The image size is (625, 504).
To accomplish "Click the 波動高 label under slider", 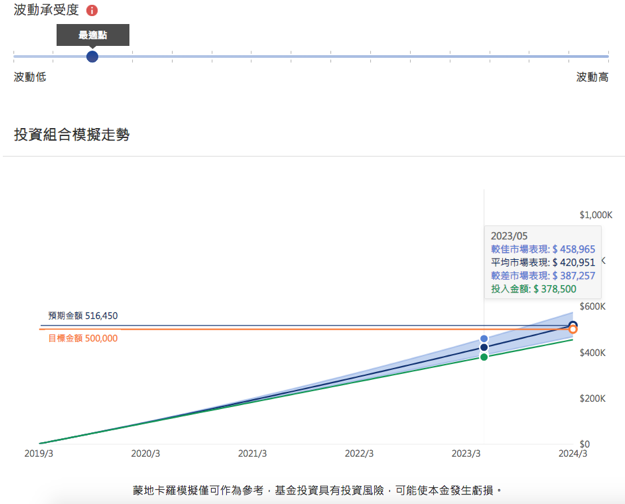I will click(x=592, y=77).
